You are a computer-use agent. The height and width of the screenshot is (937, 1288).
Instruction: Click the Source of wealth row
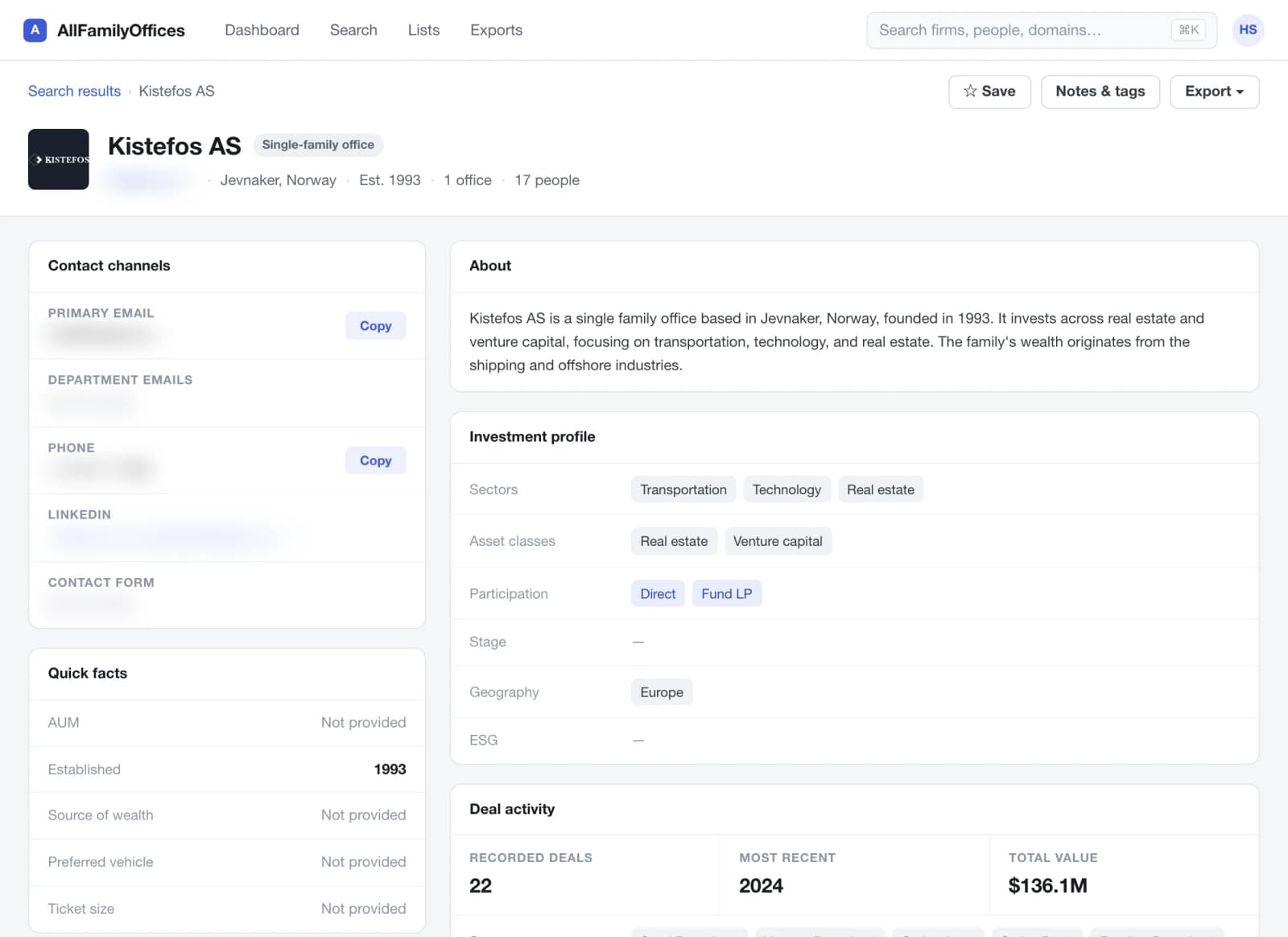point(227,815)
